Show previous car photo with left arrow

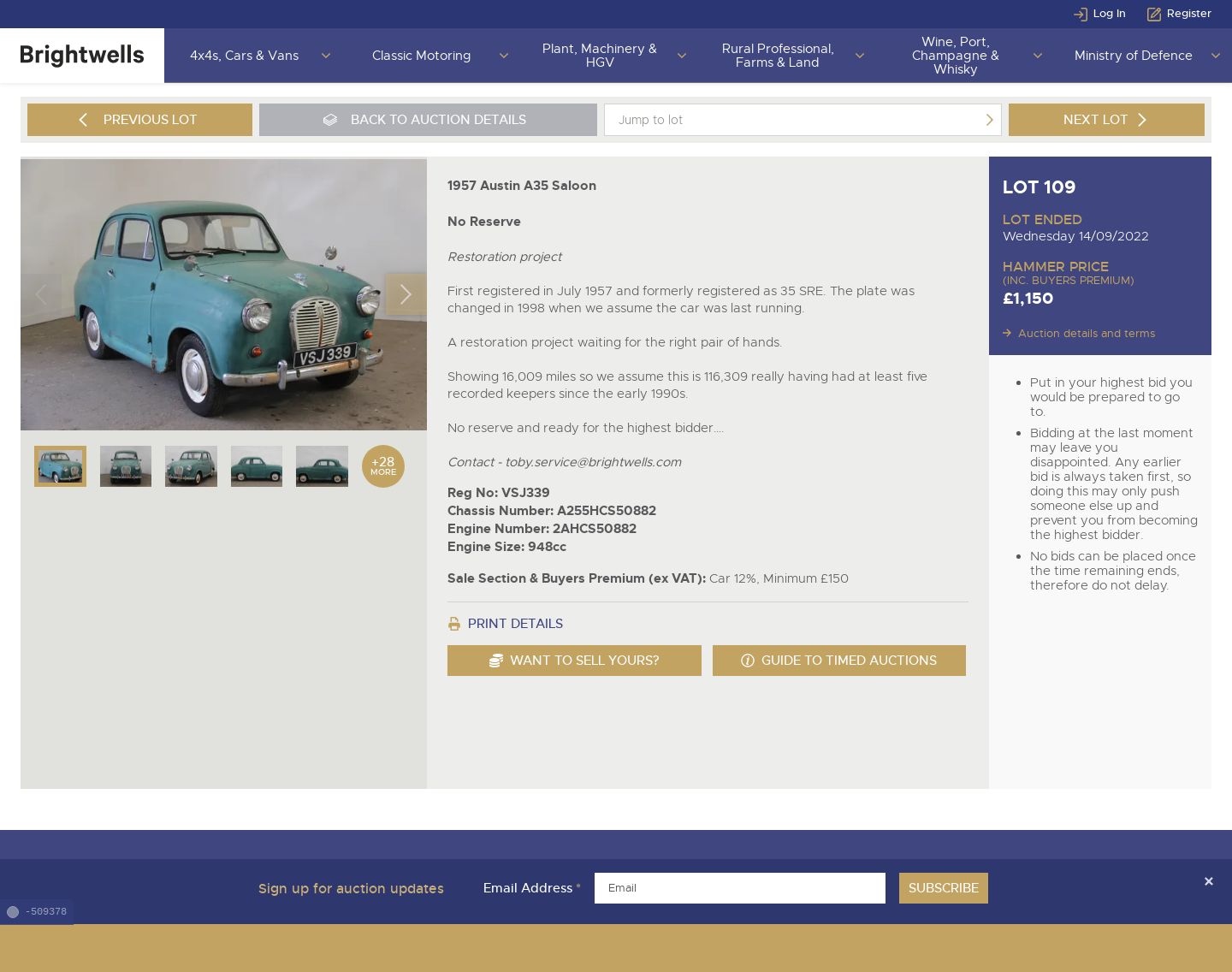[x=41, y=294]
